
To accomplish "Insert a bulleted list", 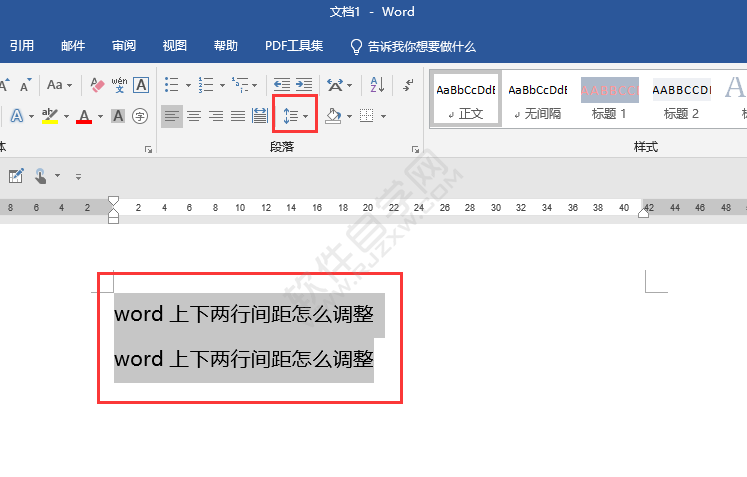I will tap(172, 85).
